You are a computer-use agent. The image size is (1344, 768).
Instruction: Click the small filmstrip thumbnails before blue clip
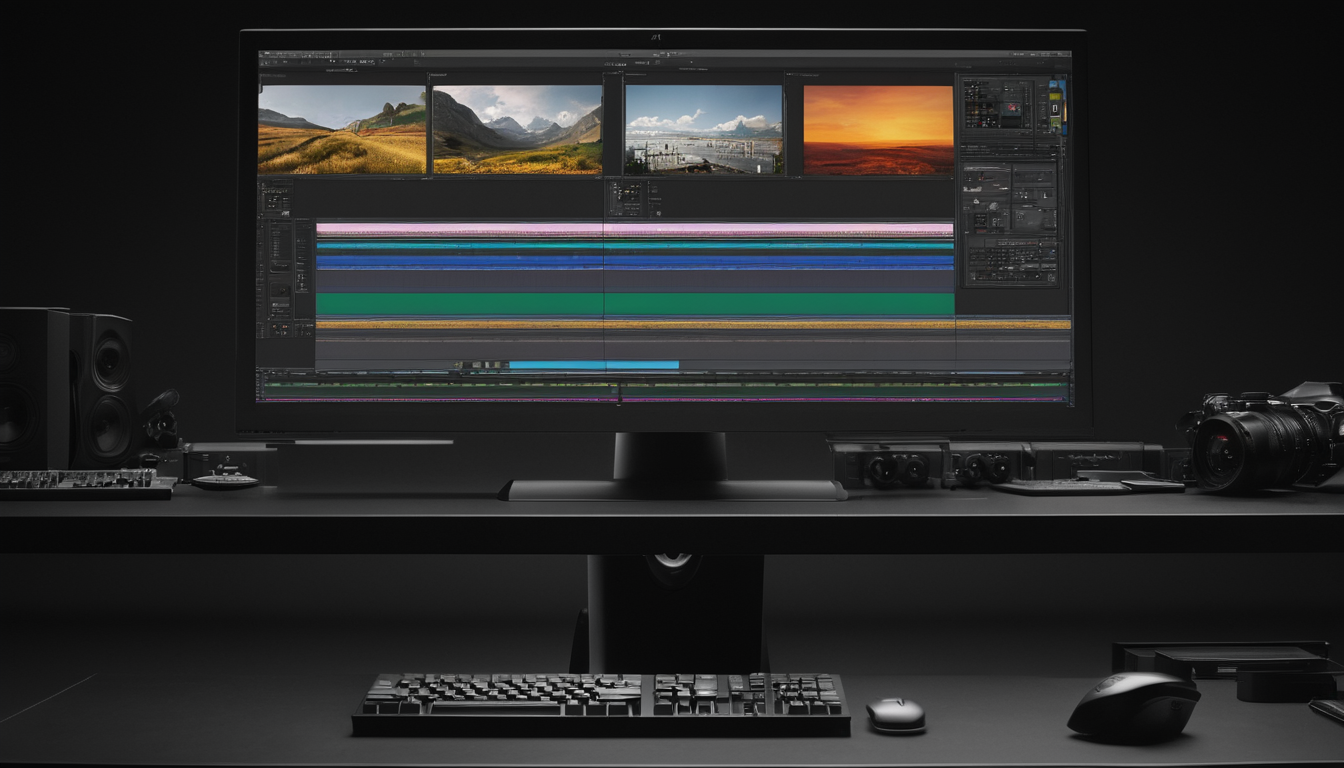pyautogui.click(x=480, y=365)
